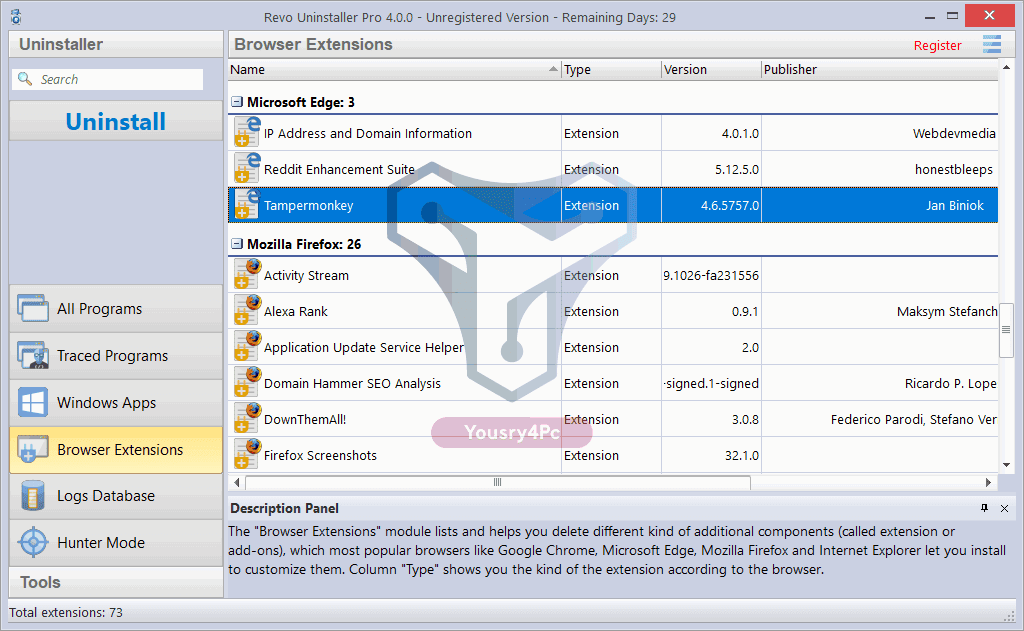This screenshot has height=631, width=1024.
Task: Sort by the Type column header
Action: 611,69
